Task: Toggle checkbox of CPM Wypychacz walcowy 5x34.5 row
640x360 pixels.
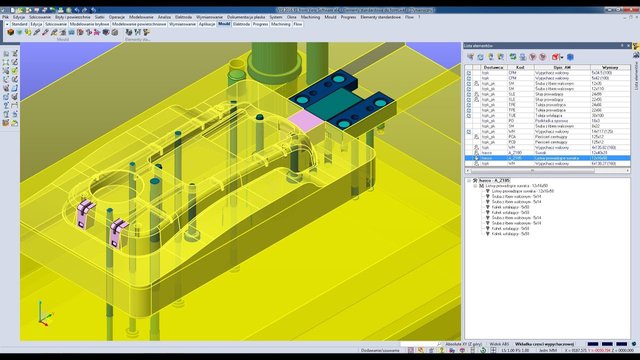Action: coord(469,73)
